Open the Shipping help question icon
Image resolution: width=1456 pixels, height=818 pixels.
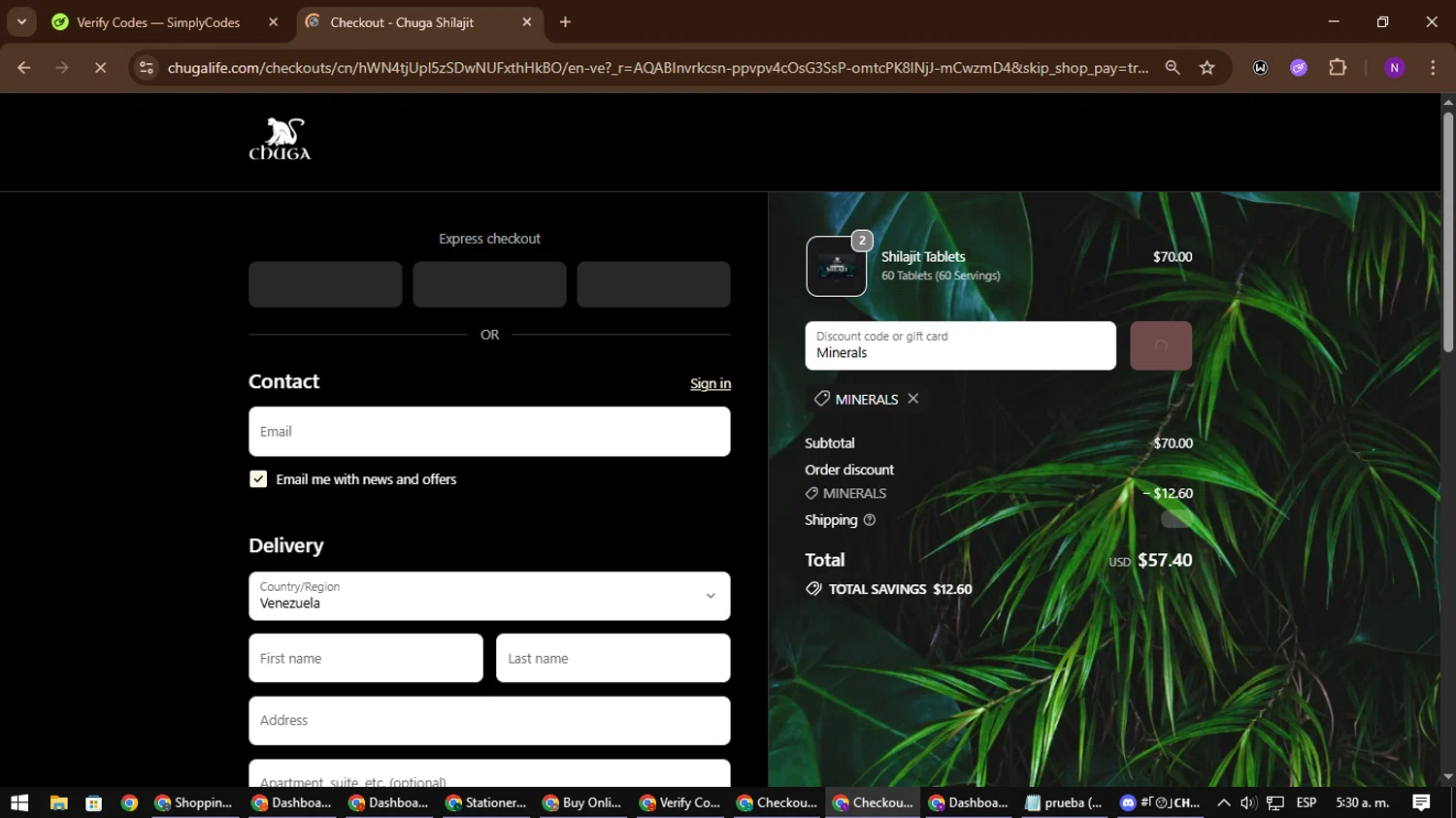pos(870,520)
